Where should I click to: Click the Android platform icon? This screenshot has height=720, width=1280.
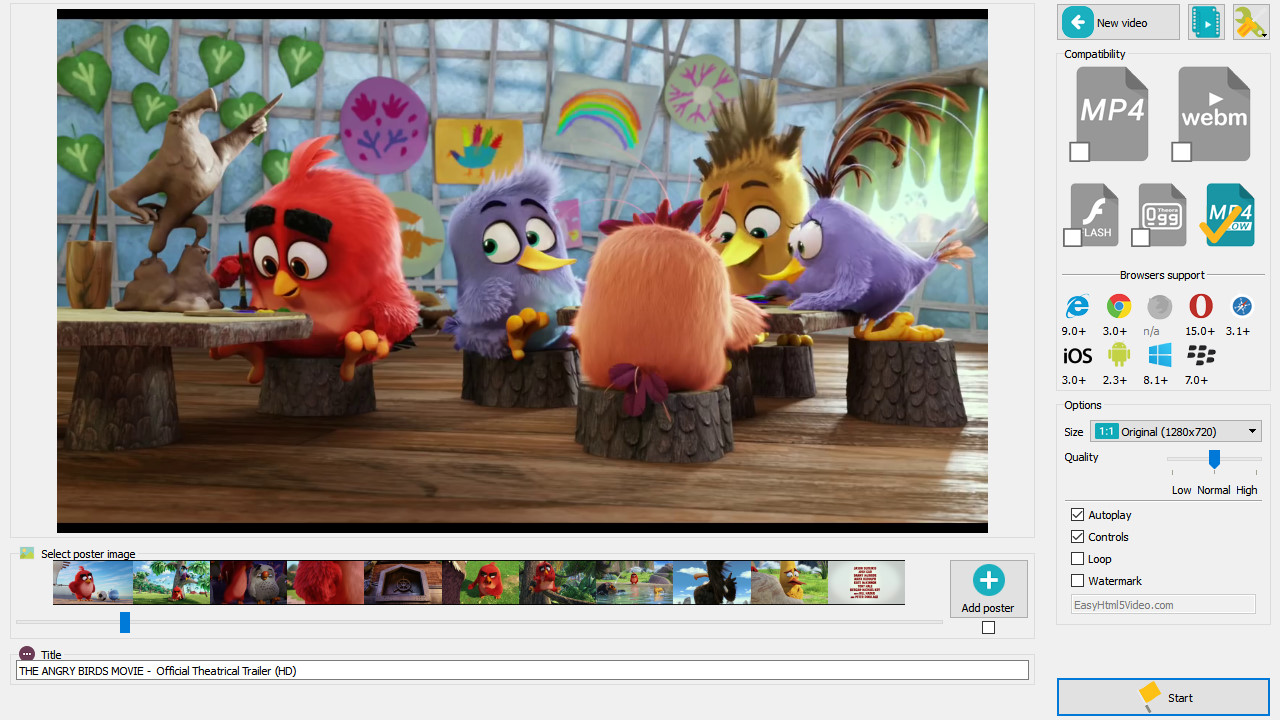[1118, 354]
